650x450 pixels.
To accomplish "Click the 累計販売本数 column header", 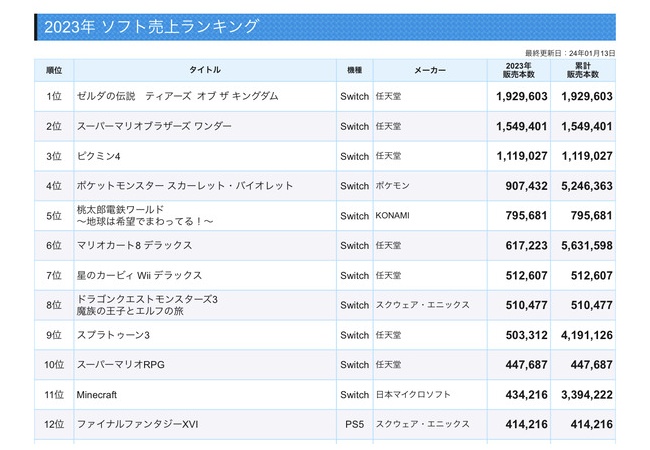I will (x=583, y=70).
